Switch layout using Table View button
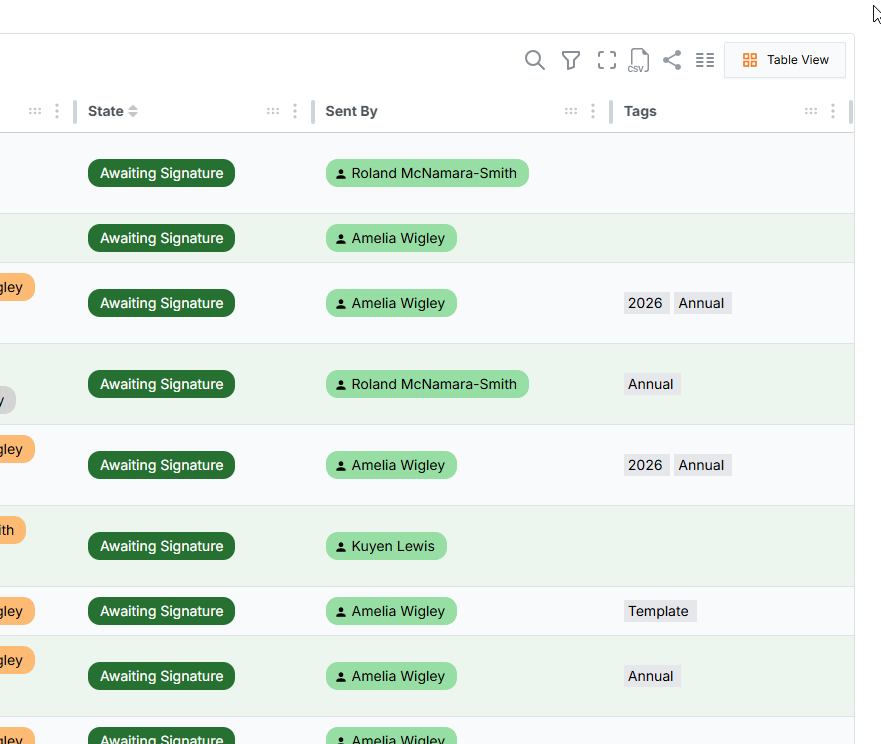This screenshot has width=881, height=744. [785, 60]
